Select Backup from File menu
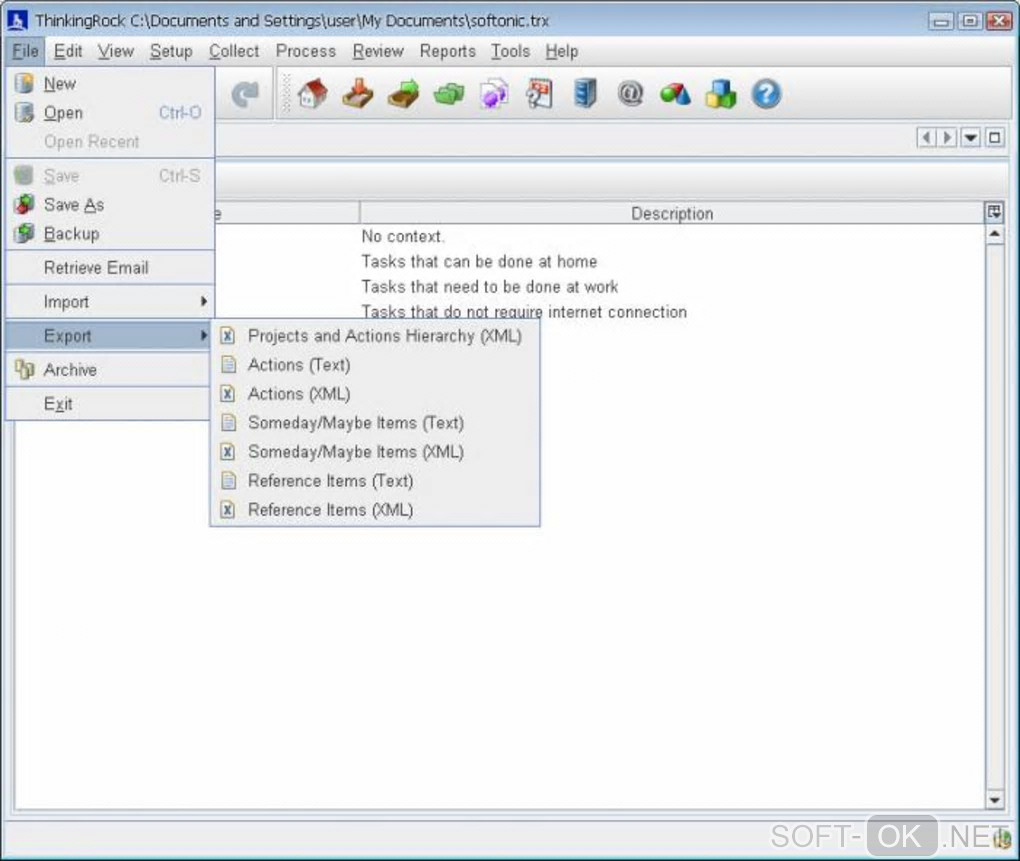The width and height of the screenshot is (1020, 861). click(x=110, y=233)
